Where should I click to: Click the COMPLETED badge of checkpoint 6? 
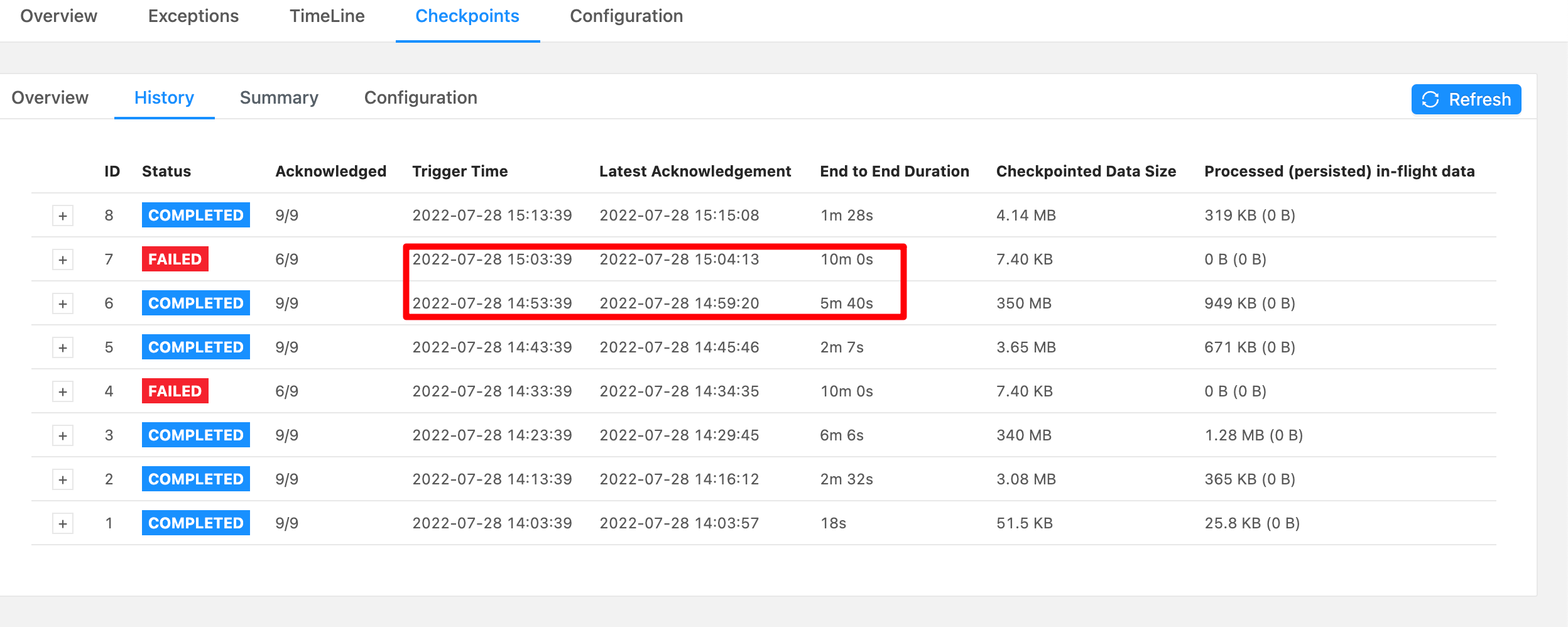click(x=196, y=303)
